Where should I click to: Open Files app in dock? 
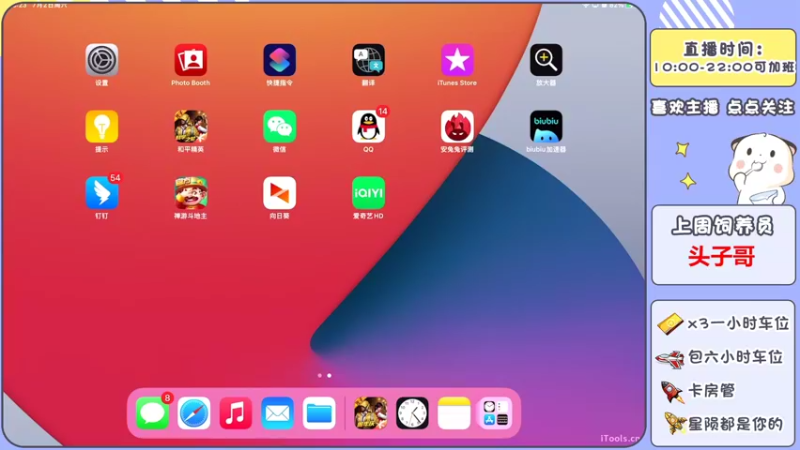pos(319,413)
